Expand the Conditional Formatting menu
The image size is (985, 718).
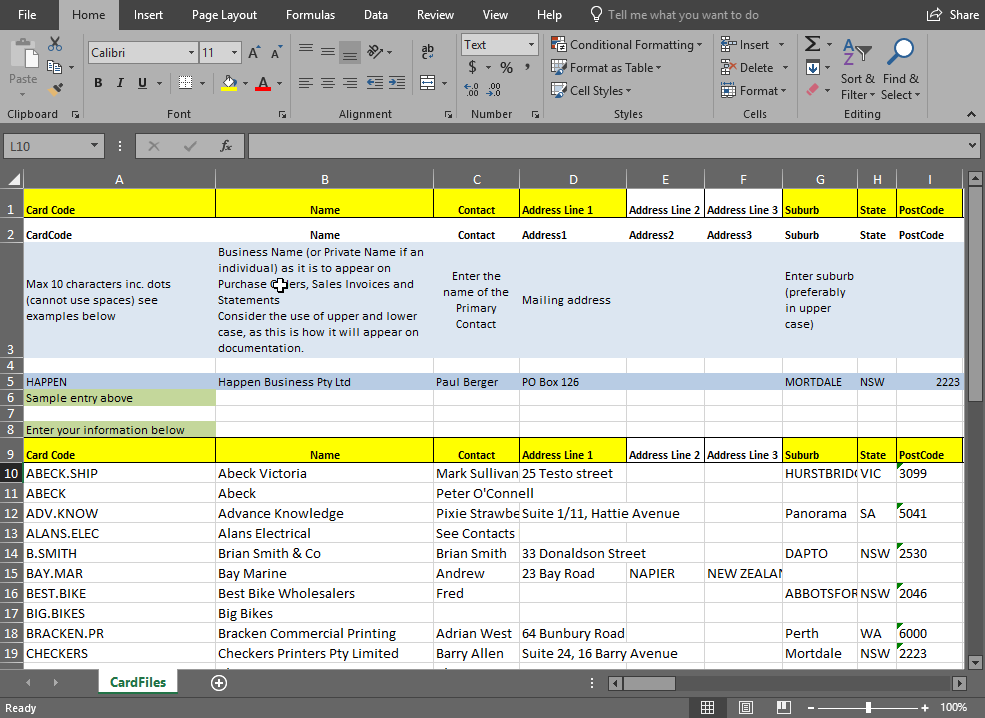coord(626,45)
